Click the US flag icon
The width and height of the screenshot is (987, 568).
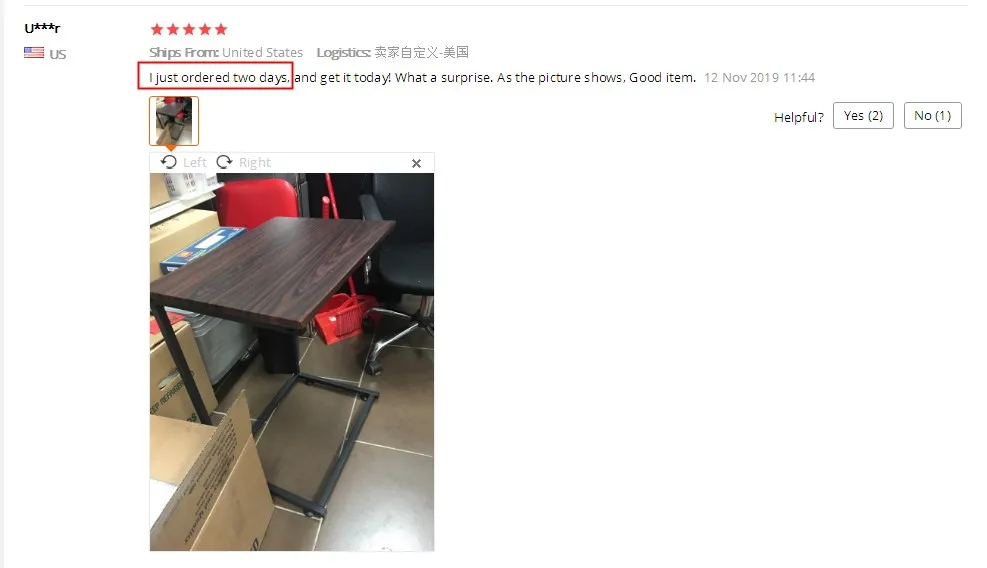34,53
